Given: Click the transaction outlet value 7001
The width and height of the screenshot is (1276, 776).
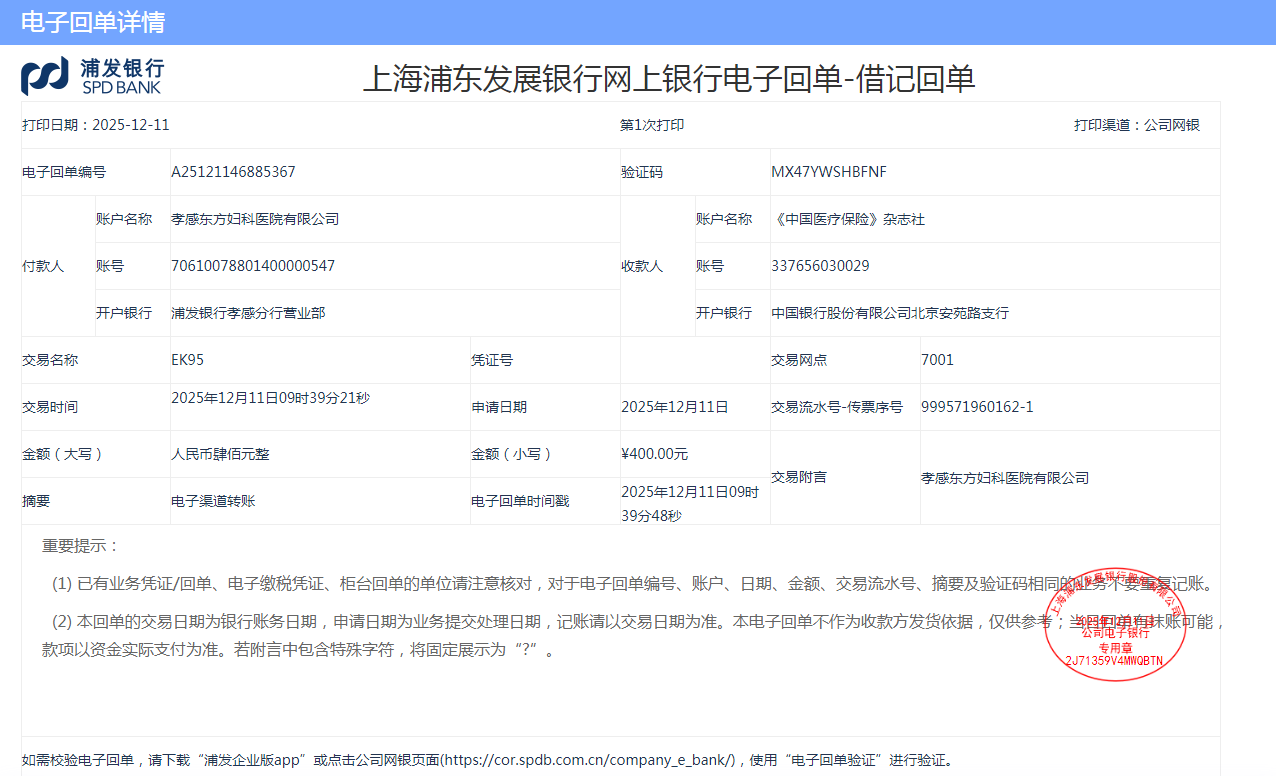Looking at the screenshot, I should (937, 360).
